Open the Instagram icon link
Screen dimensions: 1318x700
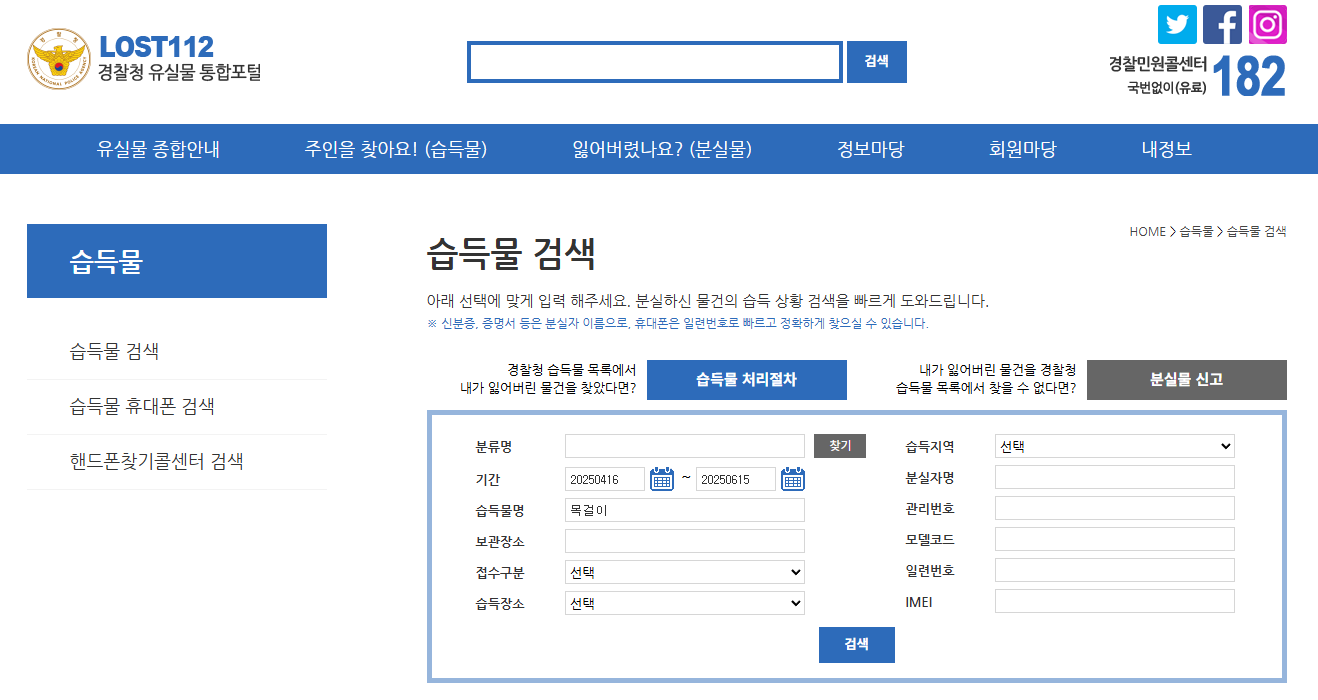(1267, 25)
